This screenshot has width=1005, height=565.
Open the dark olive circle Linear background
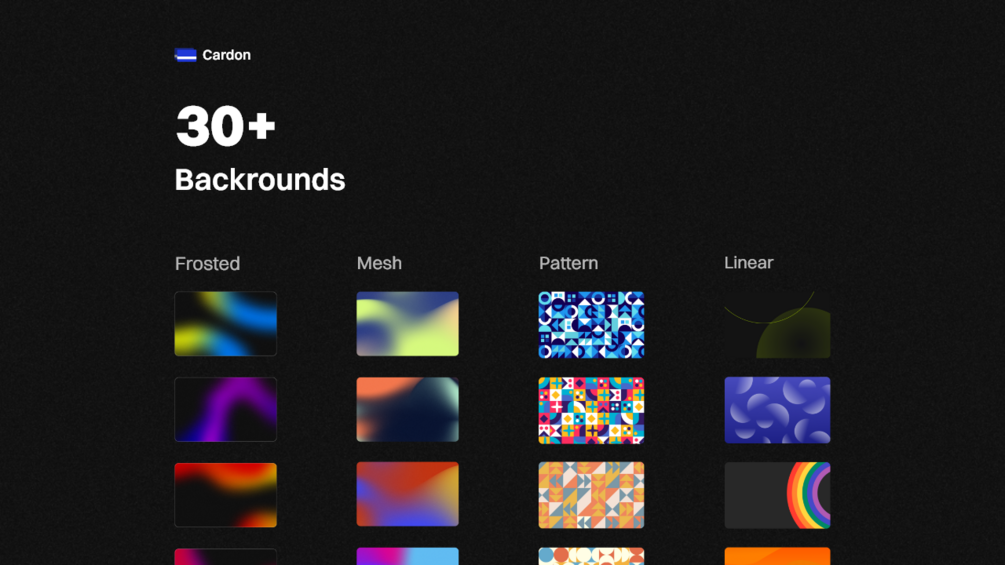tap(777, 325)
